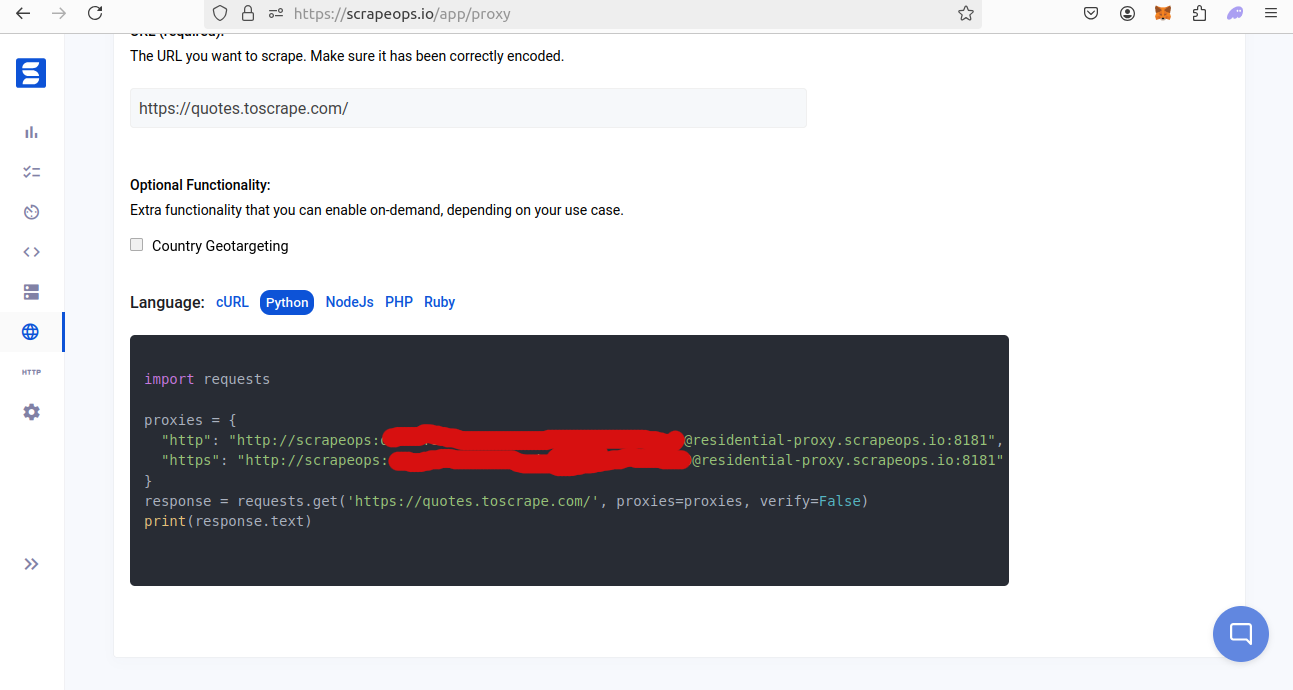The width and height of the screenshot is (1293, 690).
Task: Switch language to NodeJs
Action: pyautogui.click(x=349, y=302)
